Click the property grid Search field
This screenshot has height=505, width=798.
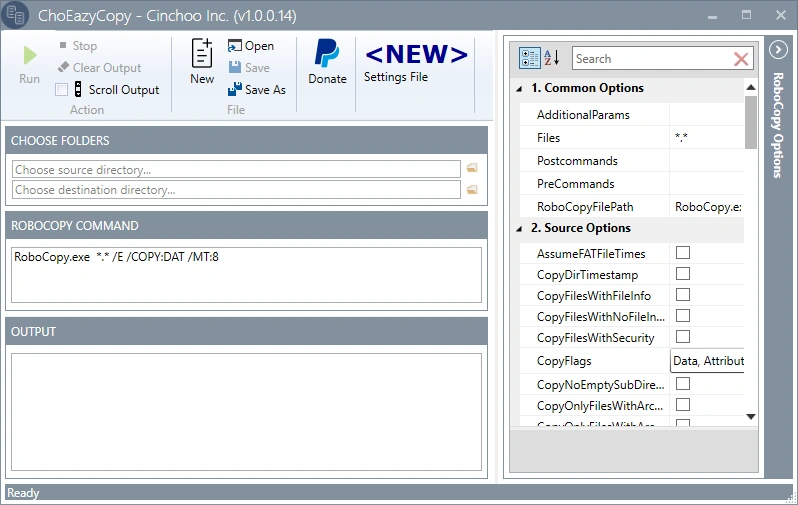tap(652, 59)
